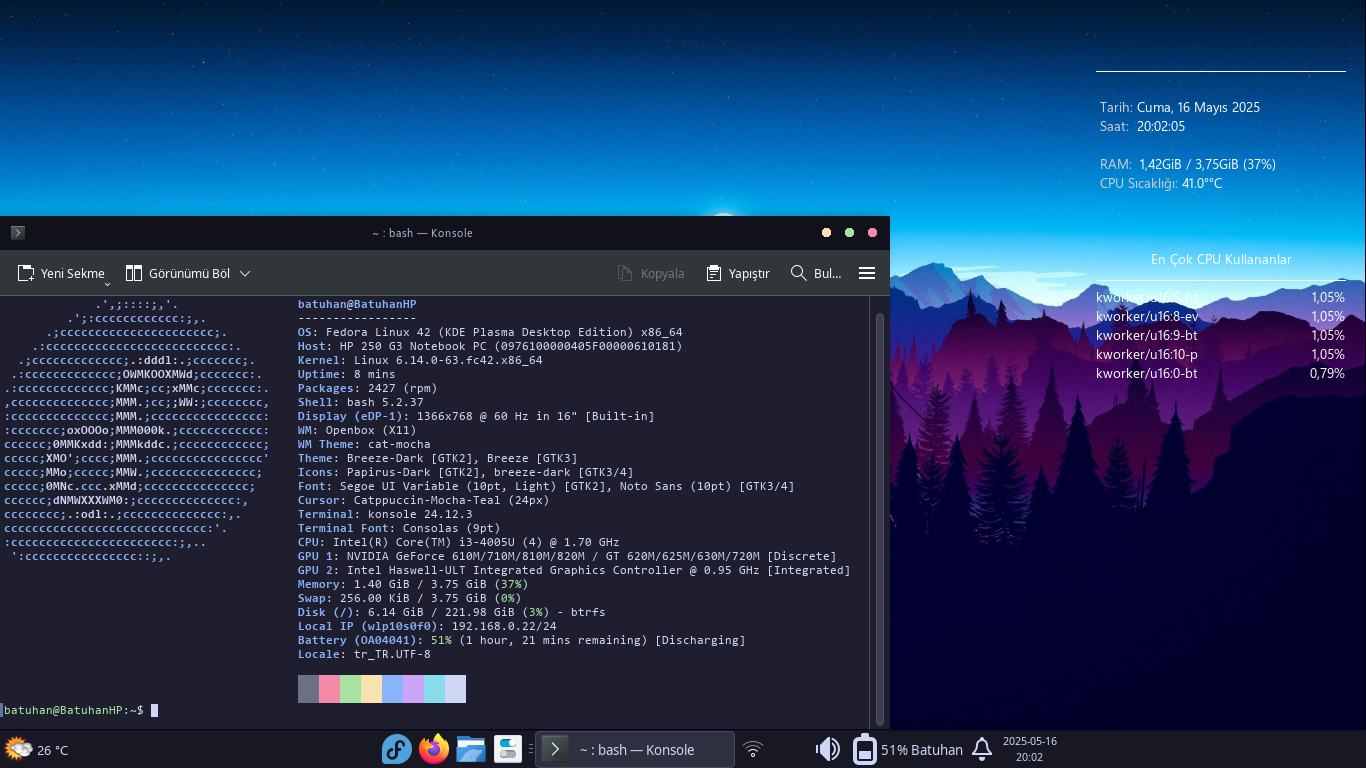Click the pink color block in the terminal
This screenshot has width=1366, height=768.
[330, 689]
